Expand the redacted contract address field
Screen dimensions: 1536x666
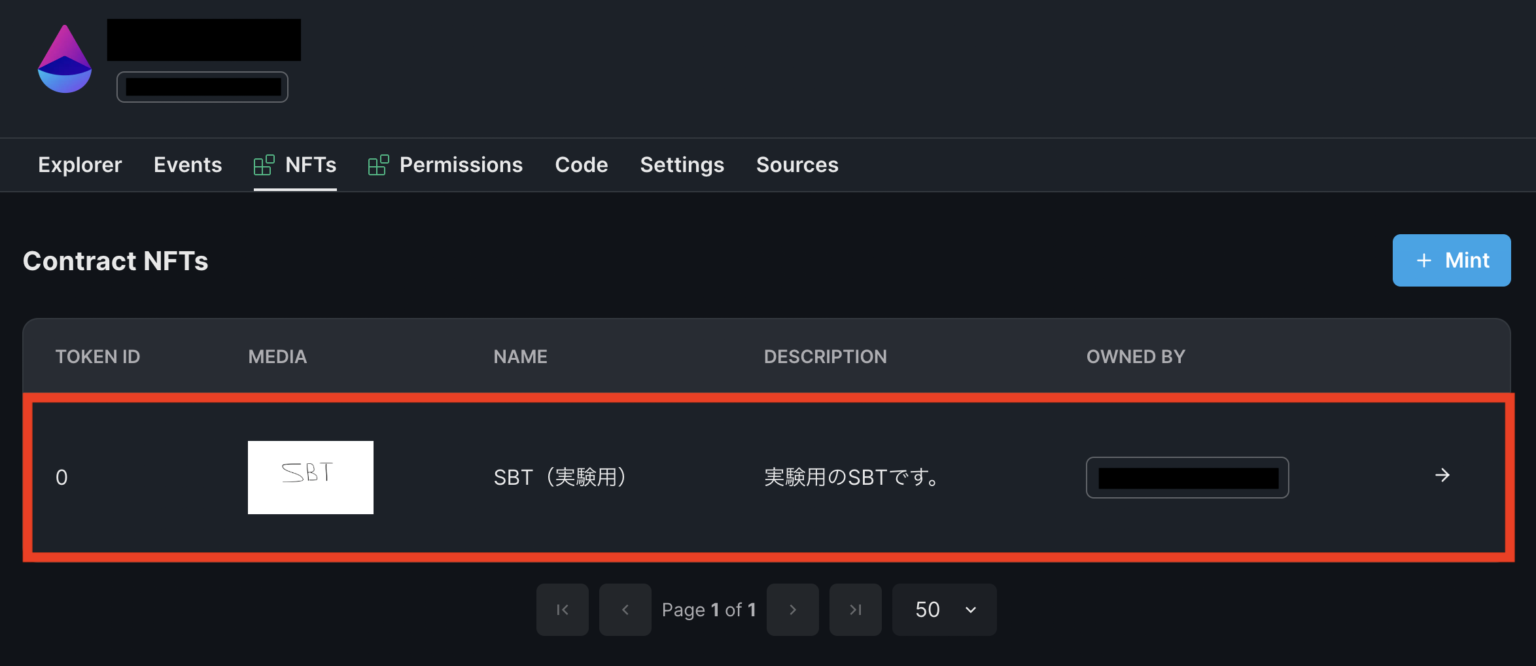(x=202, y=86)
